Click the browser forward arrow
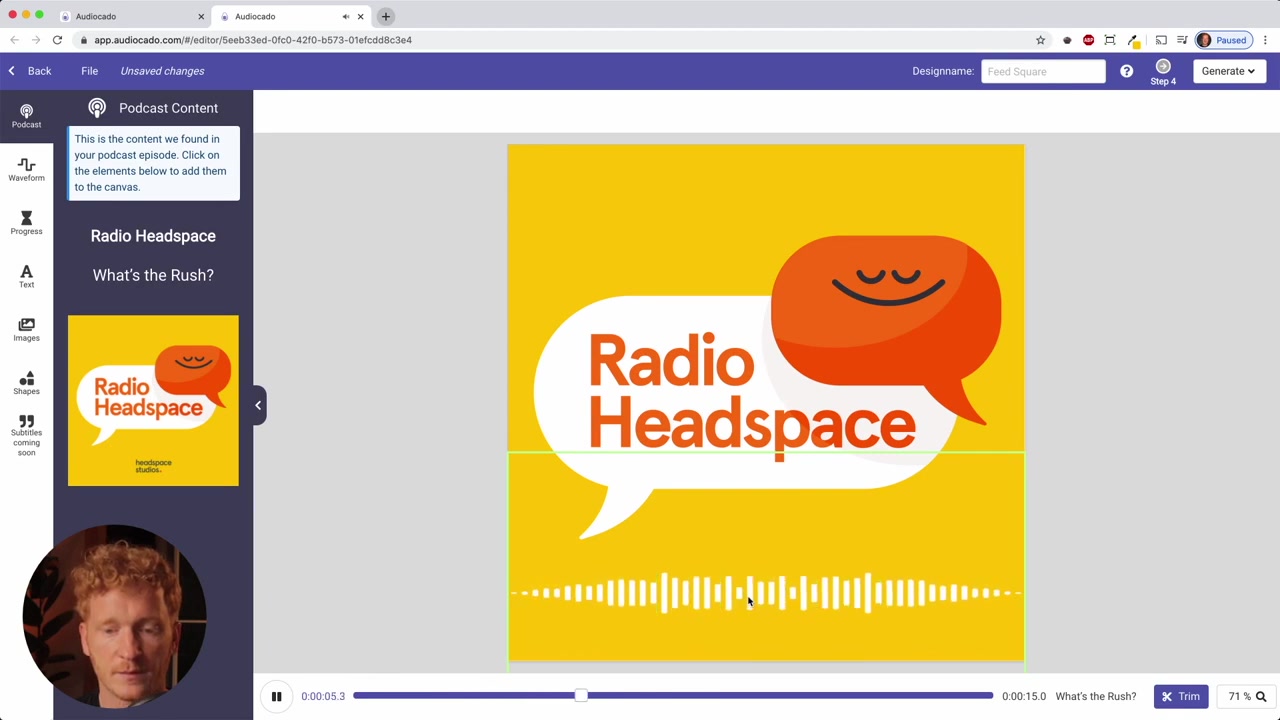Image resolution: width=1280 pixels, height=720 pixels. tap(35, 40)
